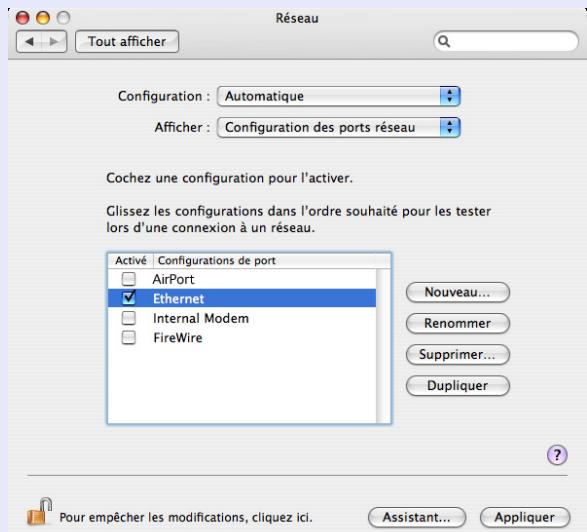Click the Activé column header
The height and width of the screenshot is (532, 587).
[x=131, y=261]
